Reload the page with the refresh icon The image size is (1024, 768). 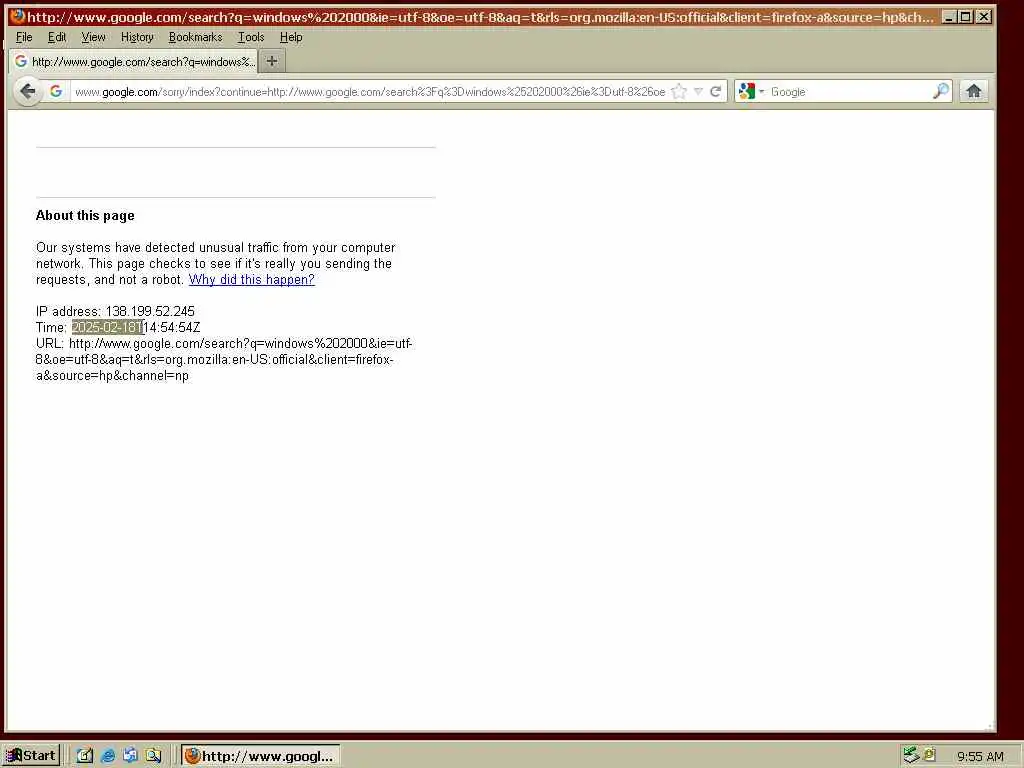716,91
